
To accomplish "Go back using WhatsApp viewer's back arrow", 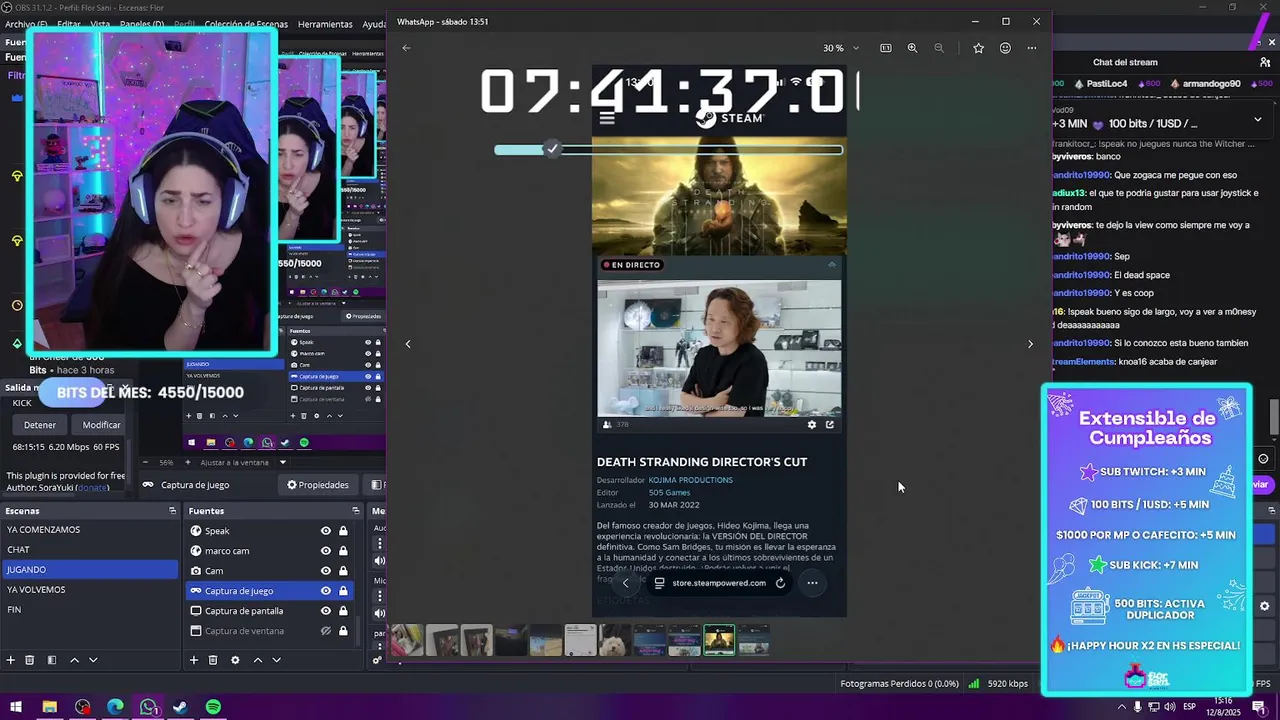I will pyautogui.click(x=406, y=48).
